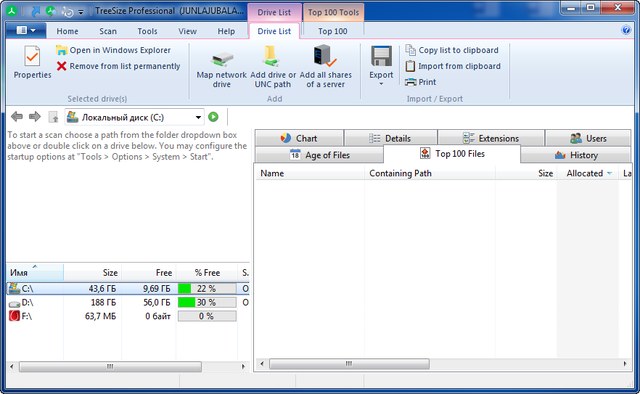Image resolution: width=640 pixels, height=394 pixels.
Task: Click the quick-access refresh icon
Action: (x=67, y=12)
